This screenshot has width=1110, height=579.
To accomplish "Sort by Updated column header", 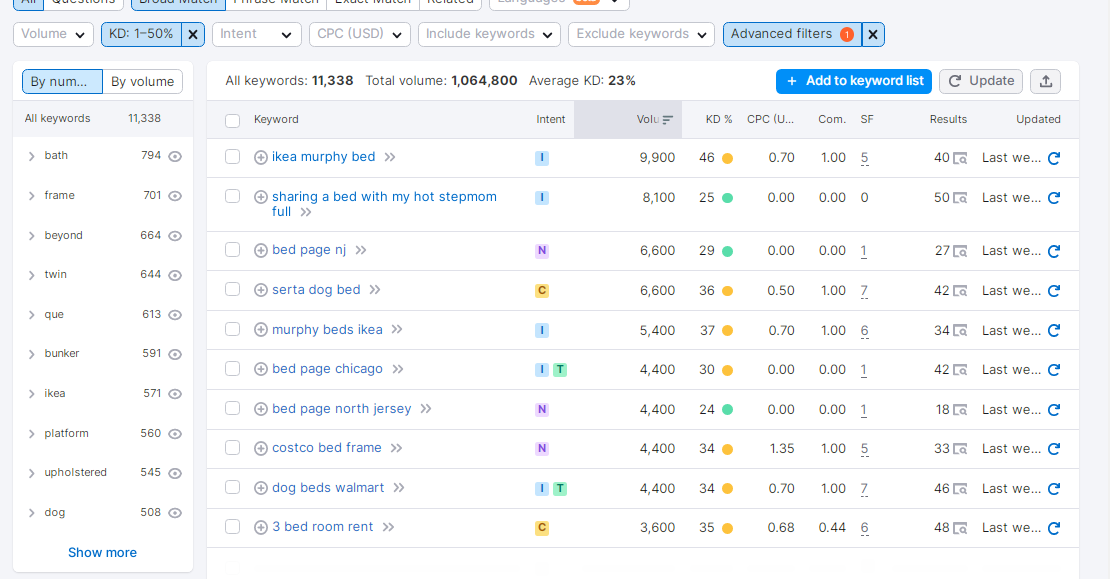I will (1038, 120).
